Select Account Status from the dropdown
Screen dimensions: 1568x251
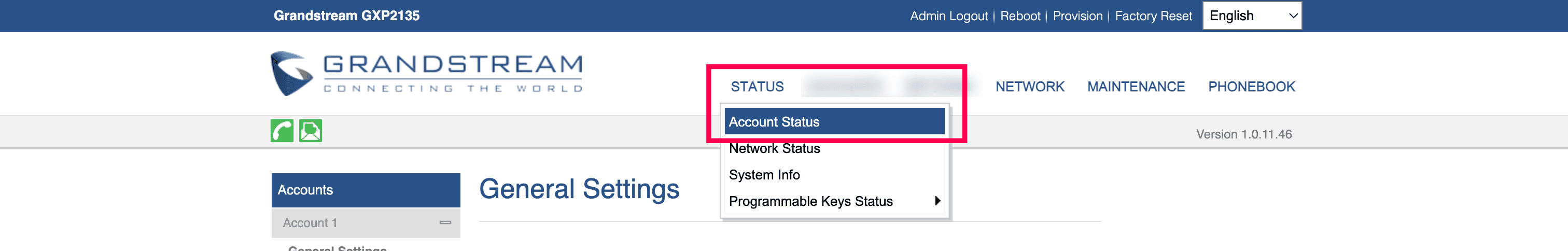tap(774, 122)
